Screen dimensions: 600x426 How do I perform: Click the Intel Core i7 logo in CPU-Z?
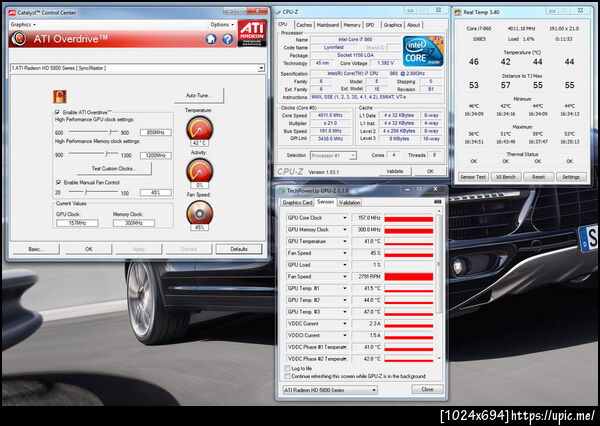coord(423,51)
